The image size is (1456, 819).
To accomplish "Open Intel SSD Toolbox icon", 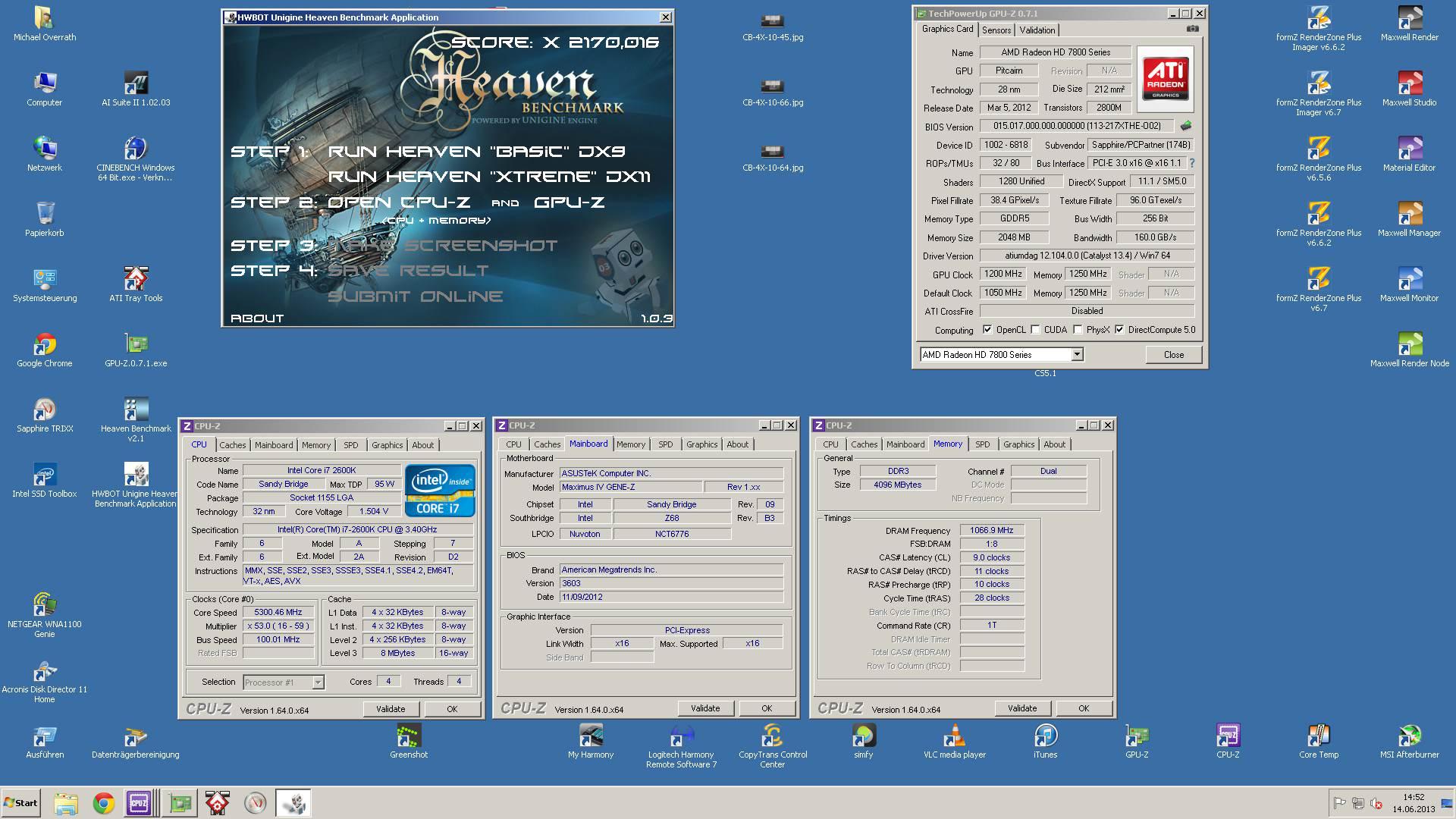I will pyautogui.click(x=45, y=479).
